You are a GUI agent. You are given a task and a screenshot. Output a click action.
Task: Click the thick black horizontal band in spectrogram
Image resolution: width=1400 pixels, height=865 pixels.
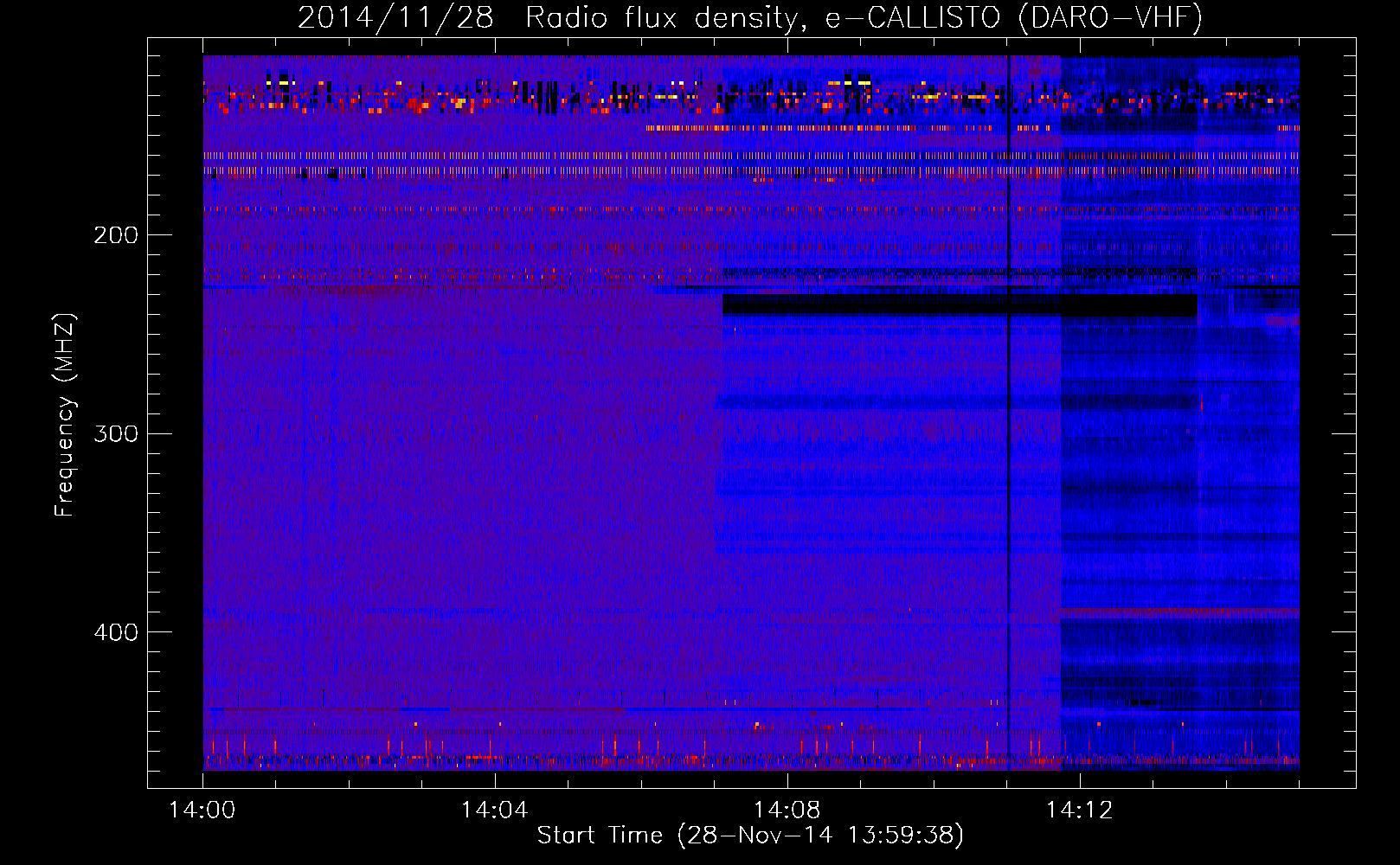(960, 304)
